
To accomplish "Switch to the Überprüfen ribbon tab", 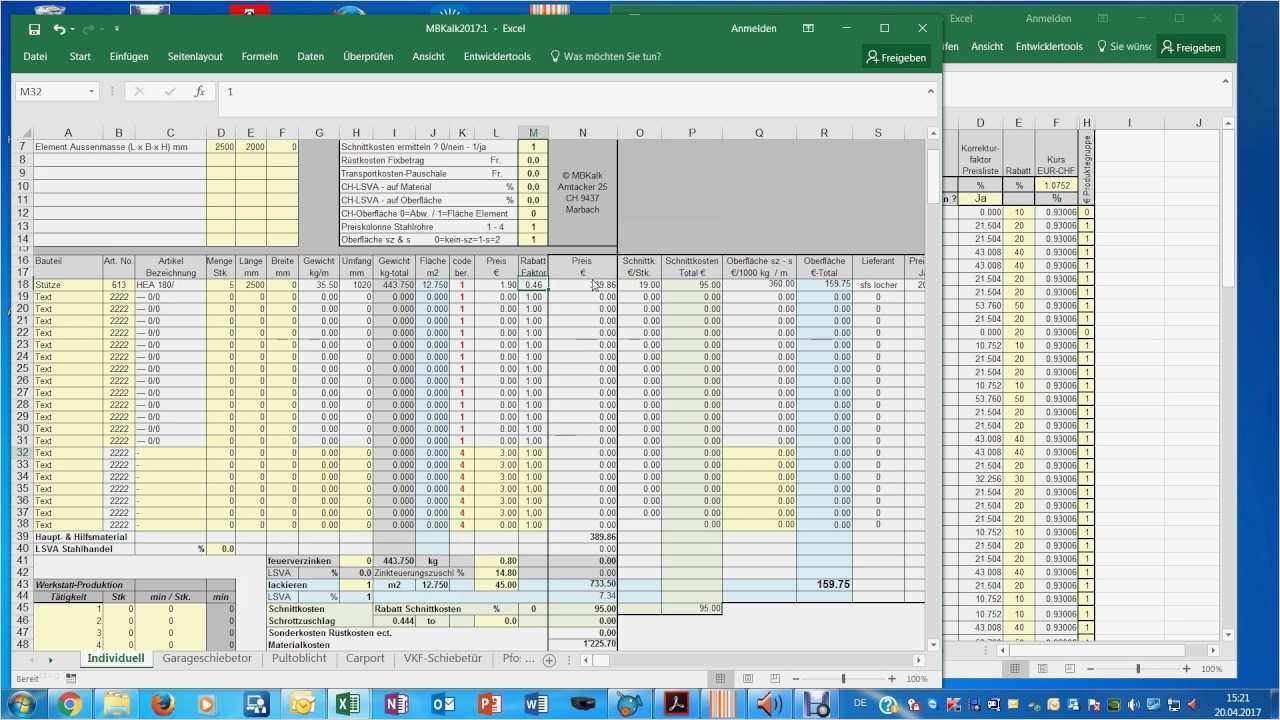I will click(x=368, y=57).
